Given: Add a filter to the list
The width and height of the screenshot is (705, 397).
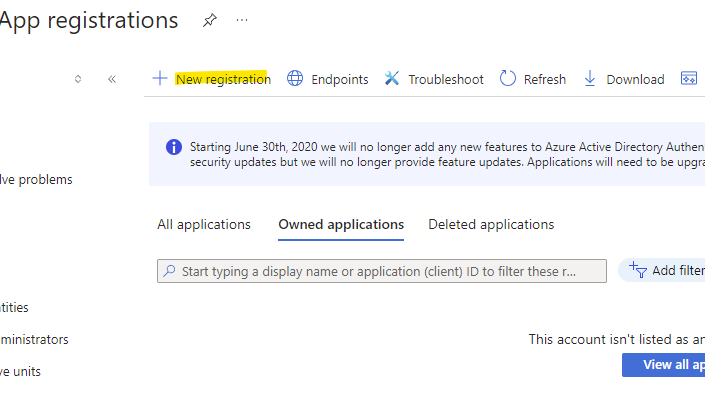Looking at the screenshot, I should tap(662, 271).
